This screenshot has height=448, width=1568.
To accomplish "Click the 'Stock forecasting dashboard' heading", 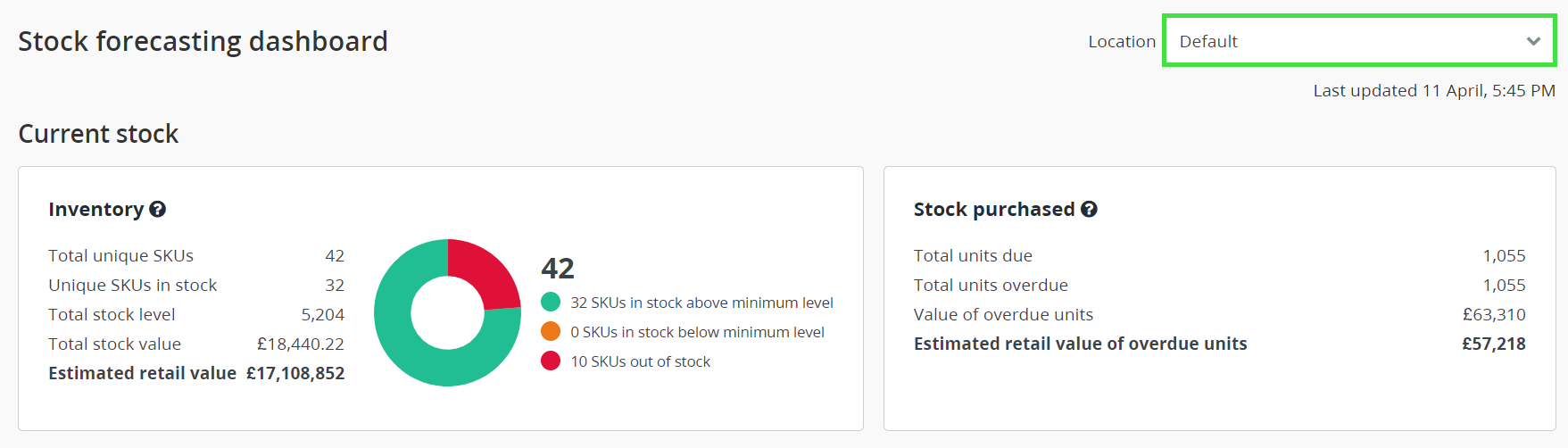I will pyautogui.click(x=203, y=41).
